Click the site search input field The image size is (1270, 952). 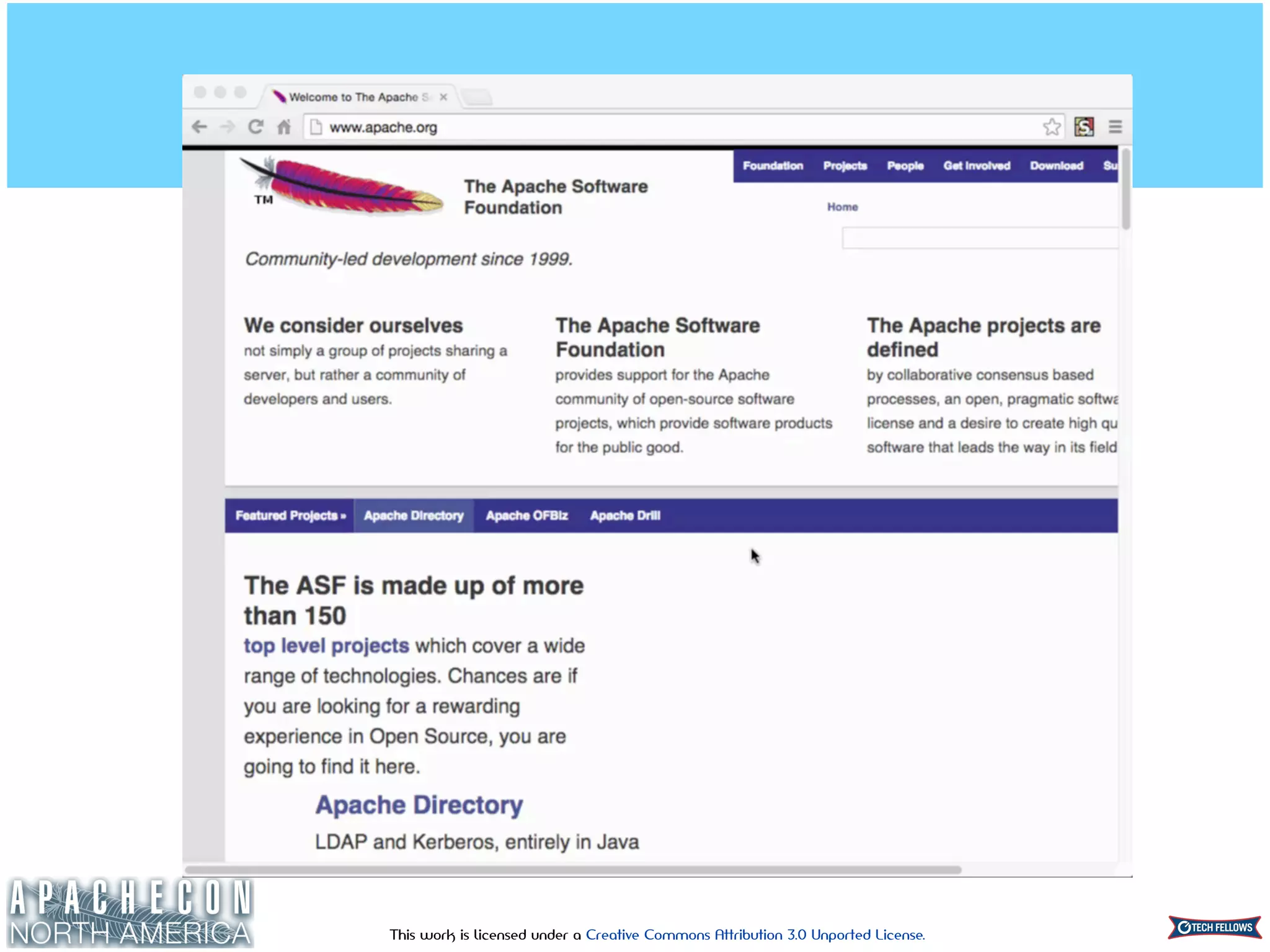pyautogui.click(x=979, y=238)
